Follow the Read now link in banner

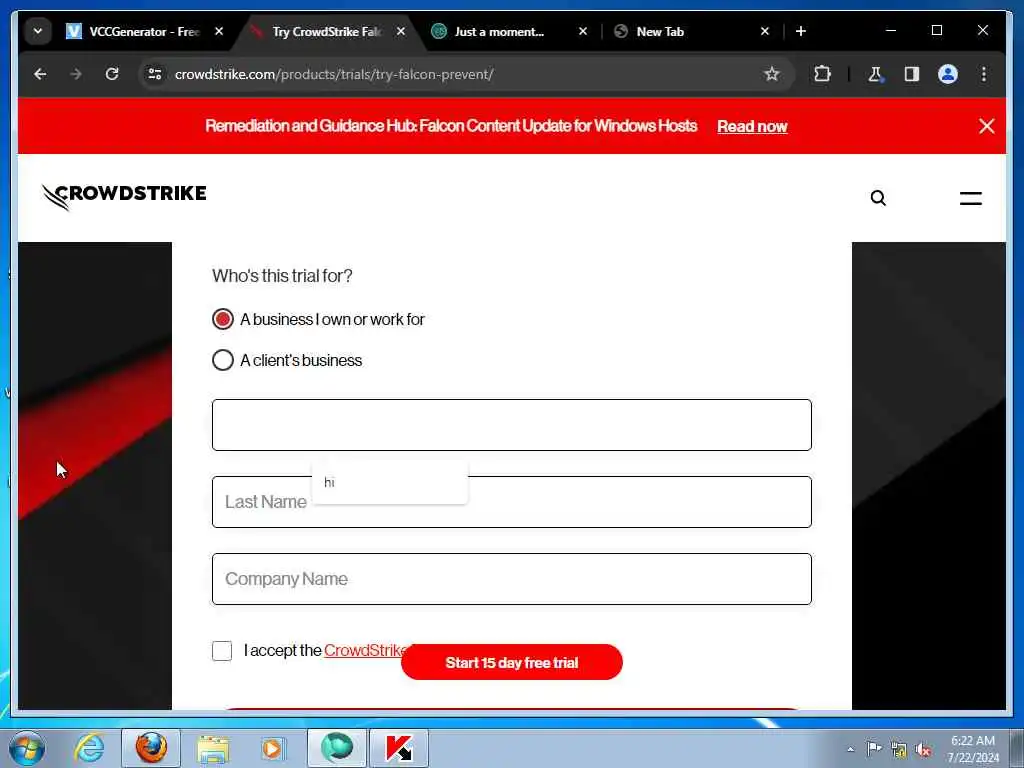pyautogui.click(x=752, y=127)
